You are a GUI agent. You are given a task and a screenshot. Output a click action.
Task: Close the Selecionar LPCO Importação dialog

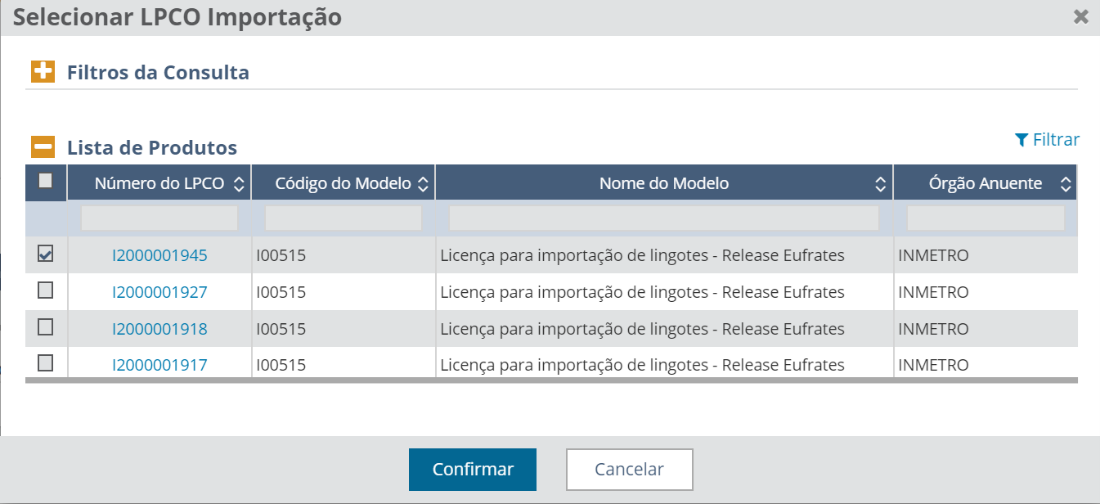click(1080, 16)
